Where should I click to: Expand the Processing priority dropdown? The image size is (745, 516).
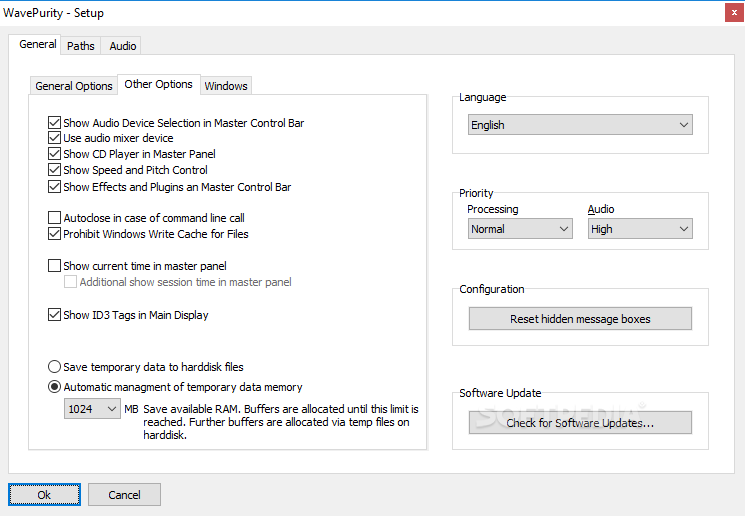(520, 229)
